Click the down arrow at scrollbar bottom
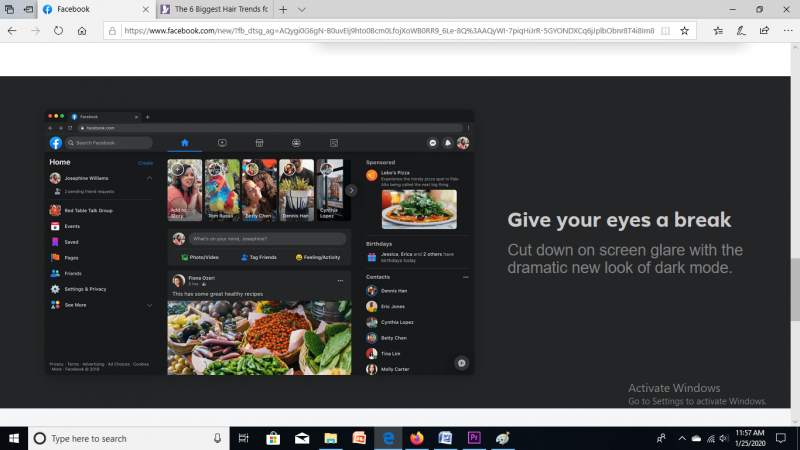The width and height of the screenshot is (800, 450). (795, 422)
